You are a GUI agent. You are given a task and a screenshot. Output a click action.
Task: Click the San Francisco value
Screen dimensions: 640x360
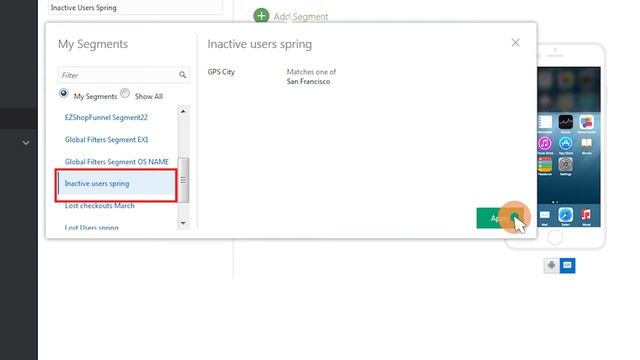click(x=308, y=82)
